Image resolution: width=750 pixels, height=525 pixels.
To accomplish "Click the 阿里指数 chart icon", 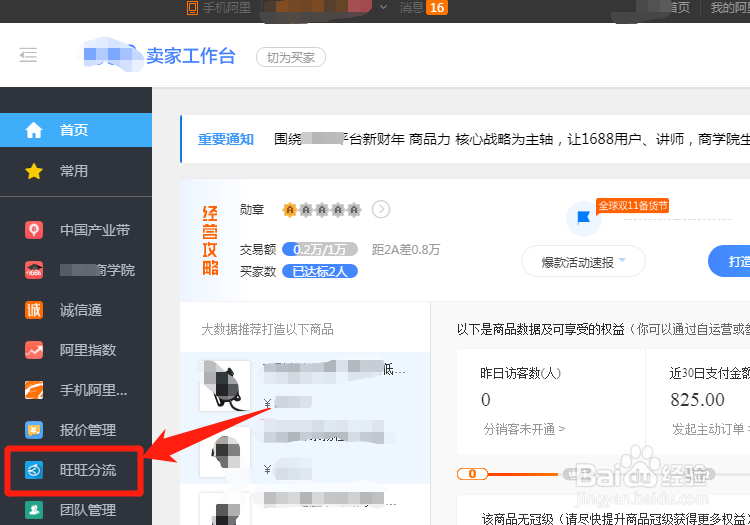I will [33, 350].
